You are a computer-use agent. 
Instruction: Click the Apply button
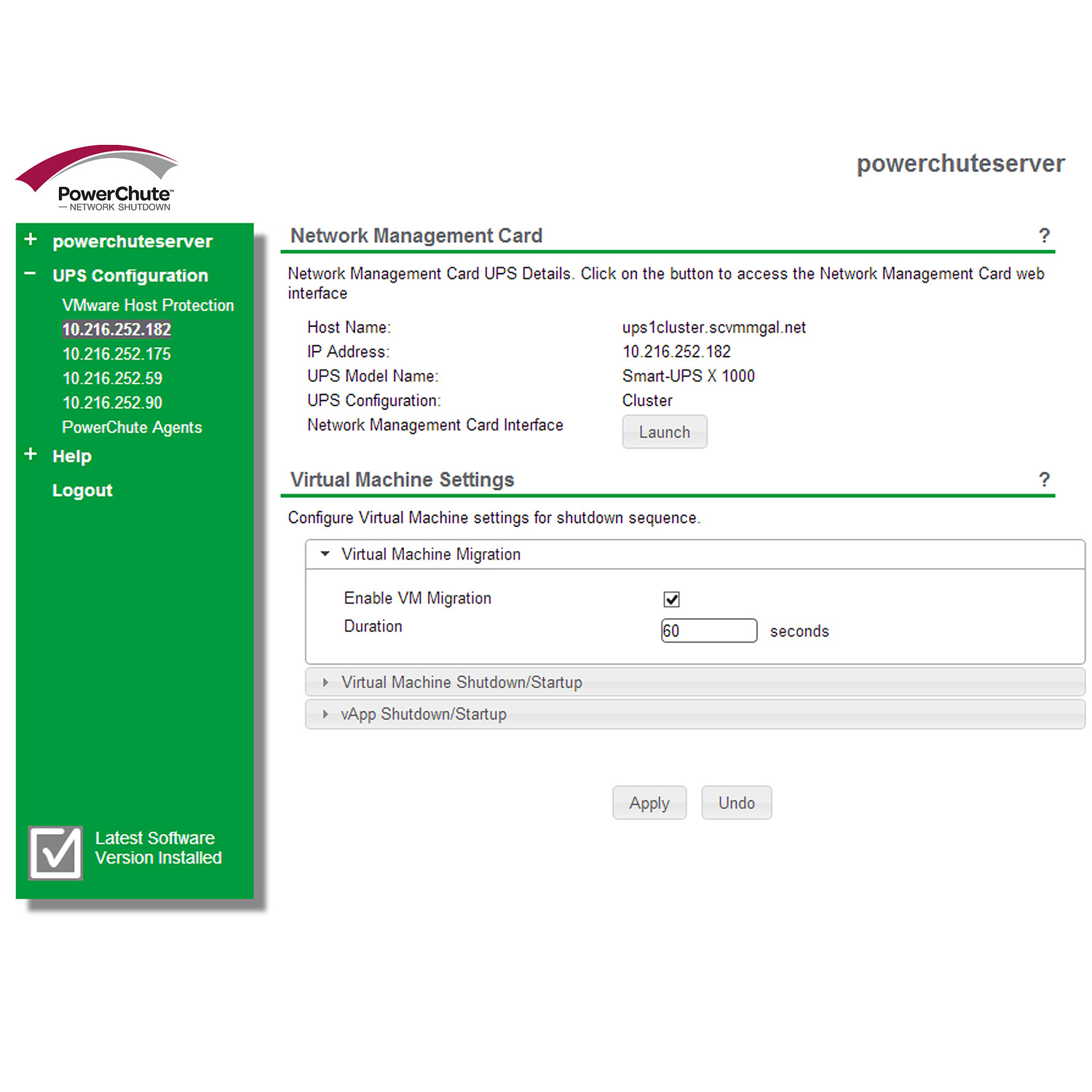coord(649,802)
